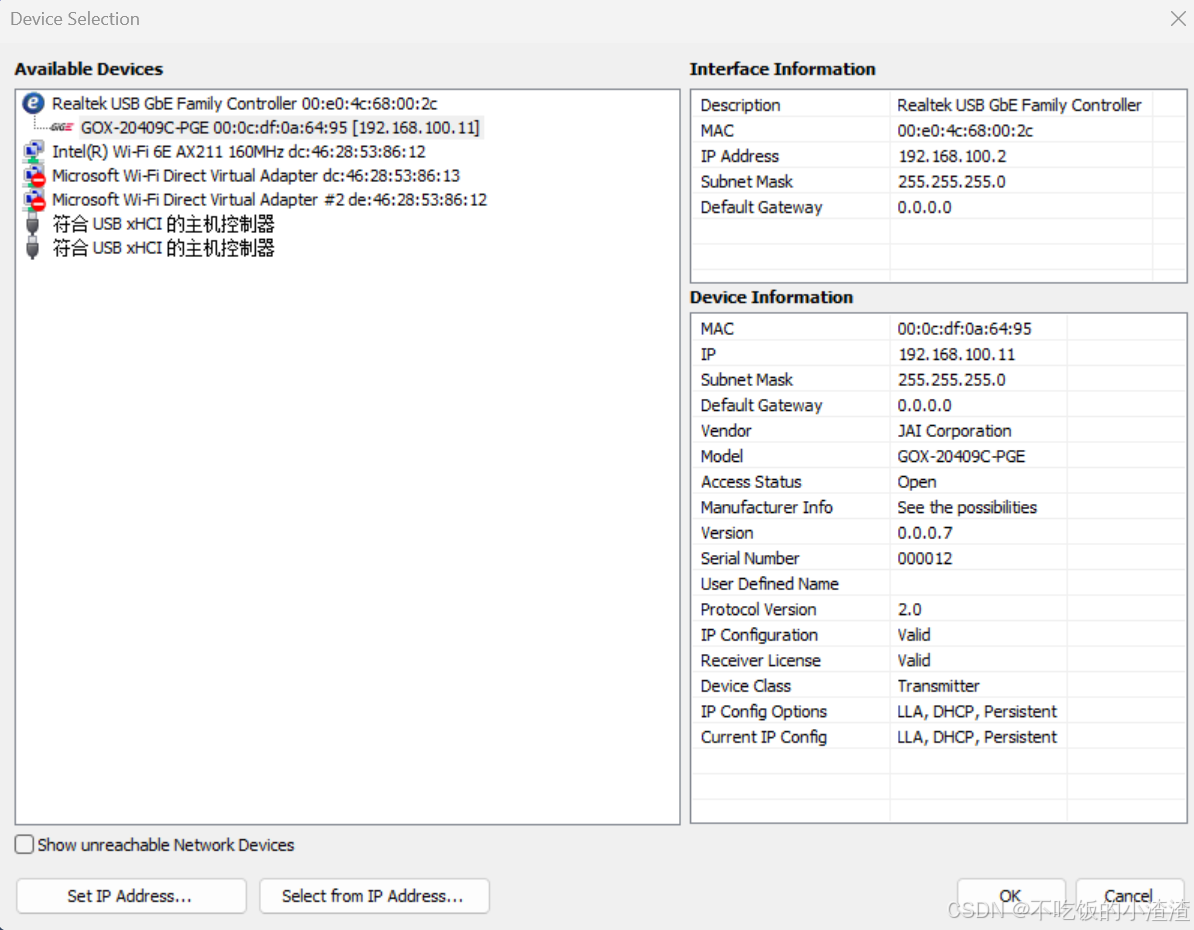Enable Show unreachable Network Devices
Image resolution: width=1194 pixels, height=930 pixels.
[23, 844]
